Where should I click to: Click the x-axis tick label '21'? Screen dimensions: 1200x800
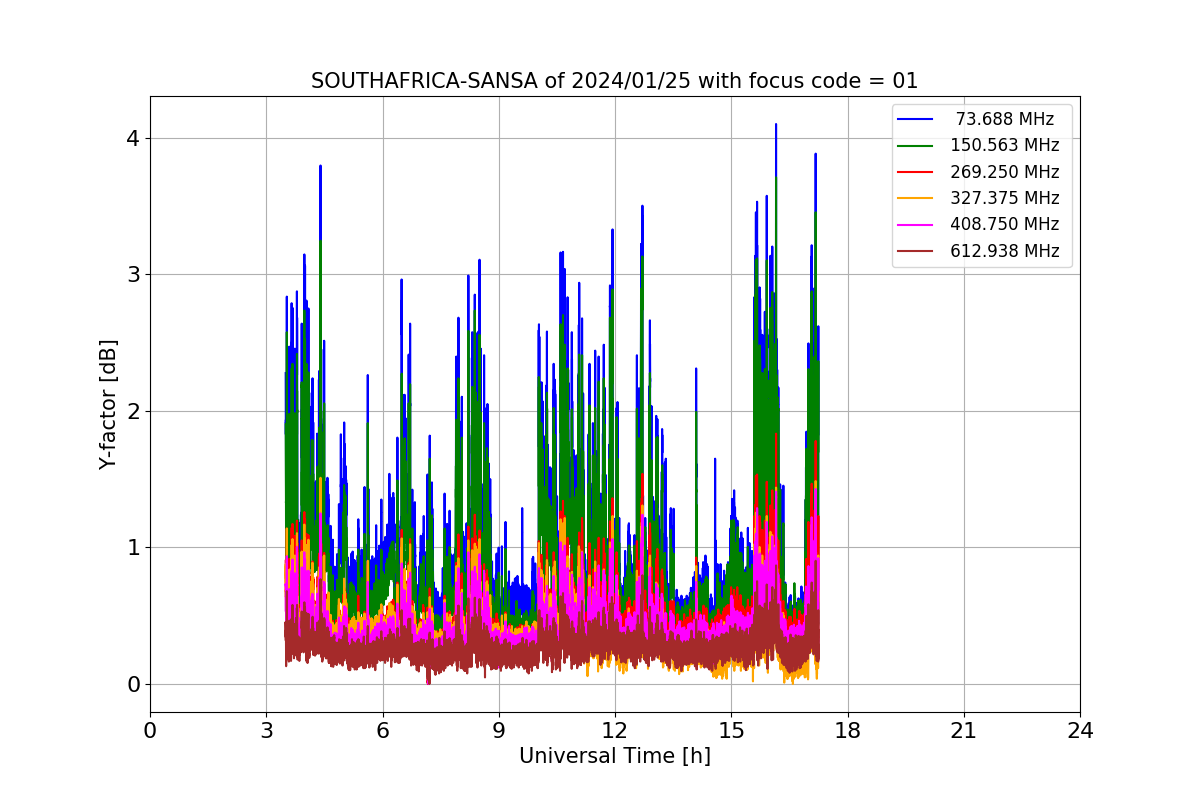pyautogui.click(x=964, y=731)
